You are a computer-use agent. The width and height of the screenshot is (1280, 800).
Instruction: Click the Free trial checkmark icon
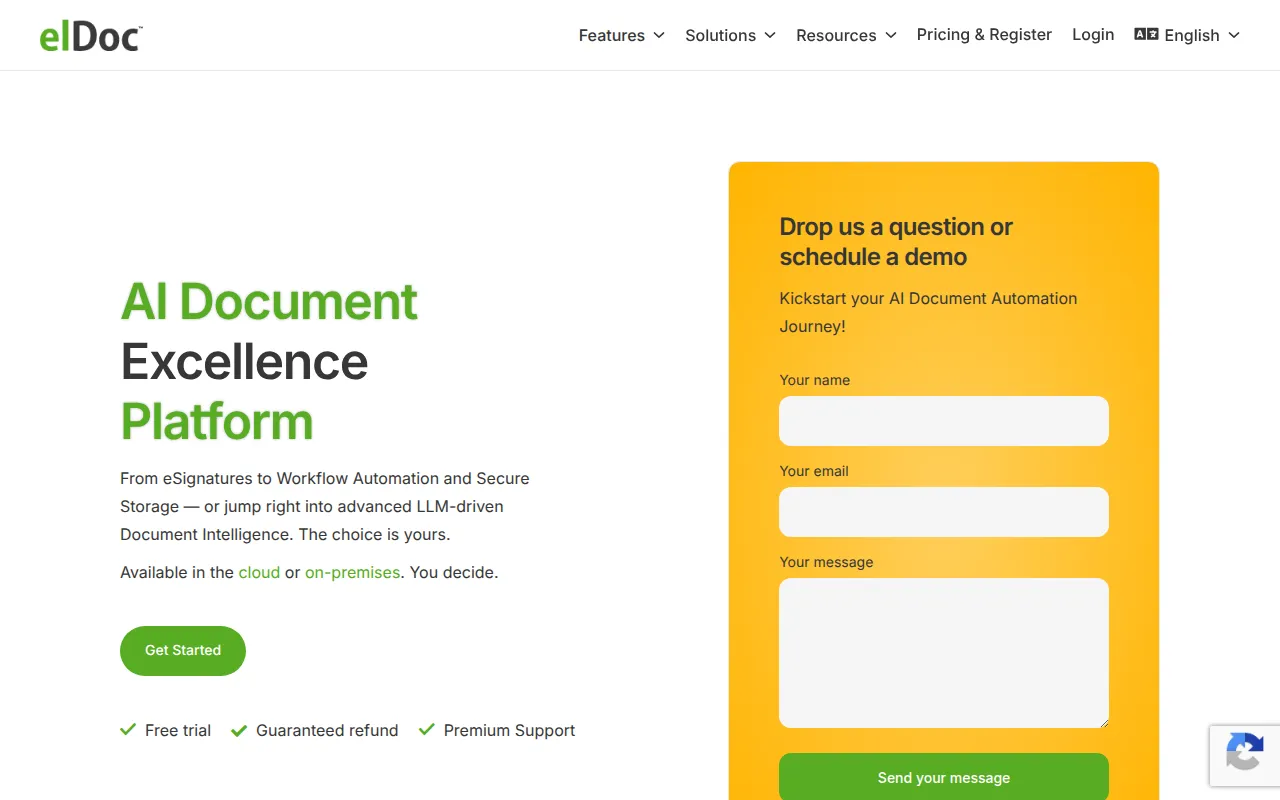coord(128,730)
